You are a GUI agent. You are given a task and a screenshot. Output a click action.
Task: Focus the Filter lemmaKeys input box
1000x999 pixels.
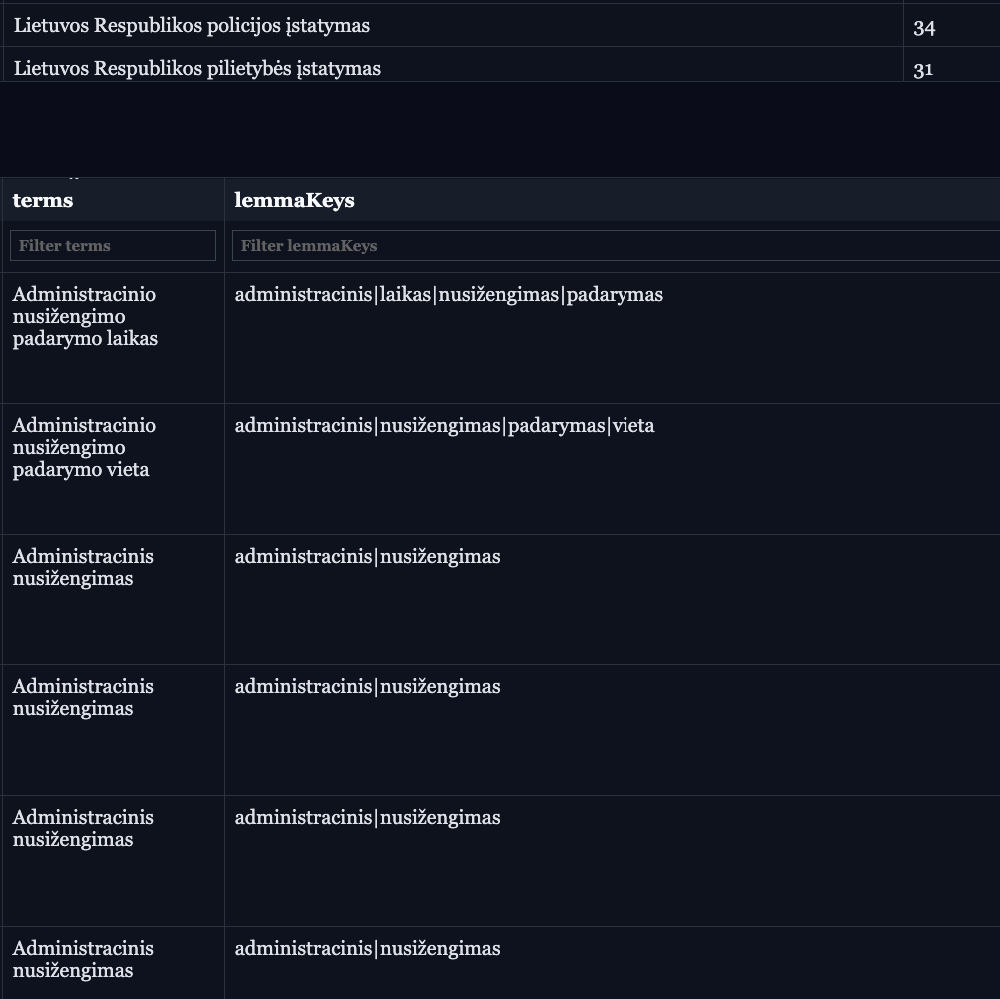coord(614,246)
